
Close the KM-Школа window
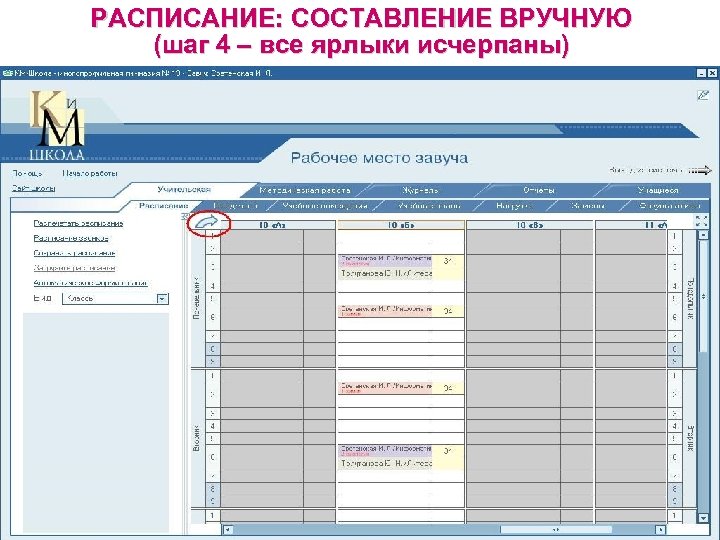(712, 73)
